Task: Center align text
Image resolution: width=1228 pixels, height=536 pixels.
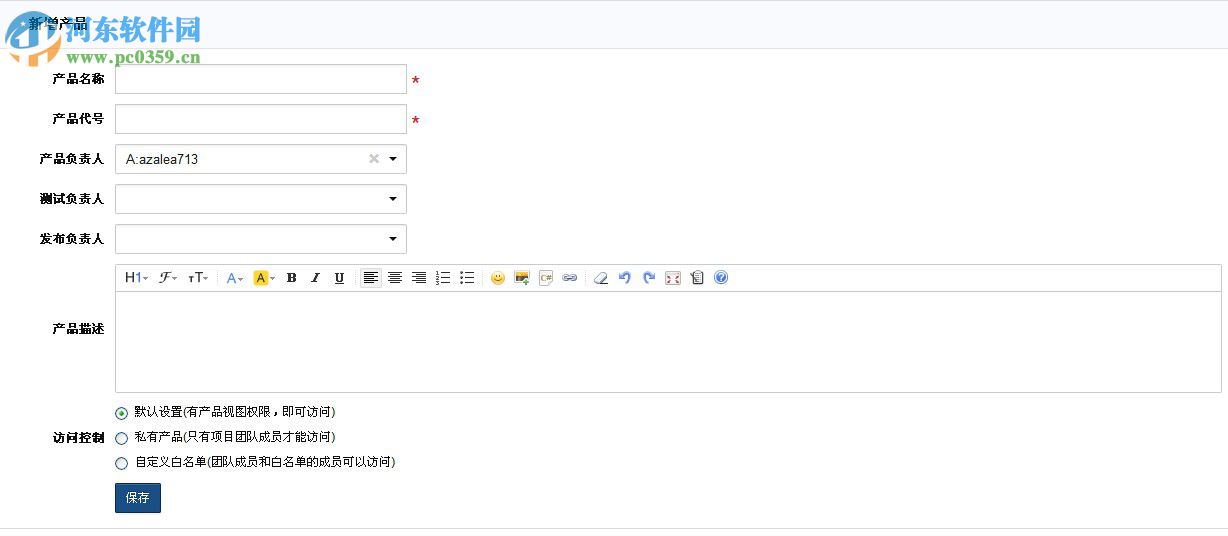Action: pos(395,278)
